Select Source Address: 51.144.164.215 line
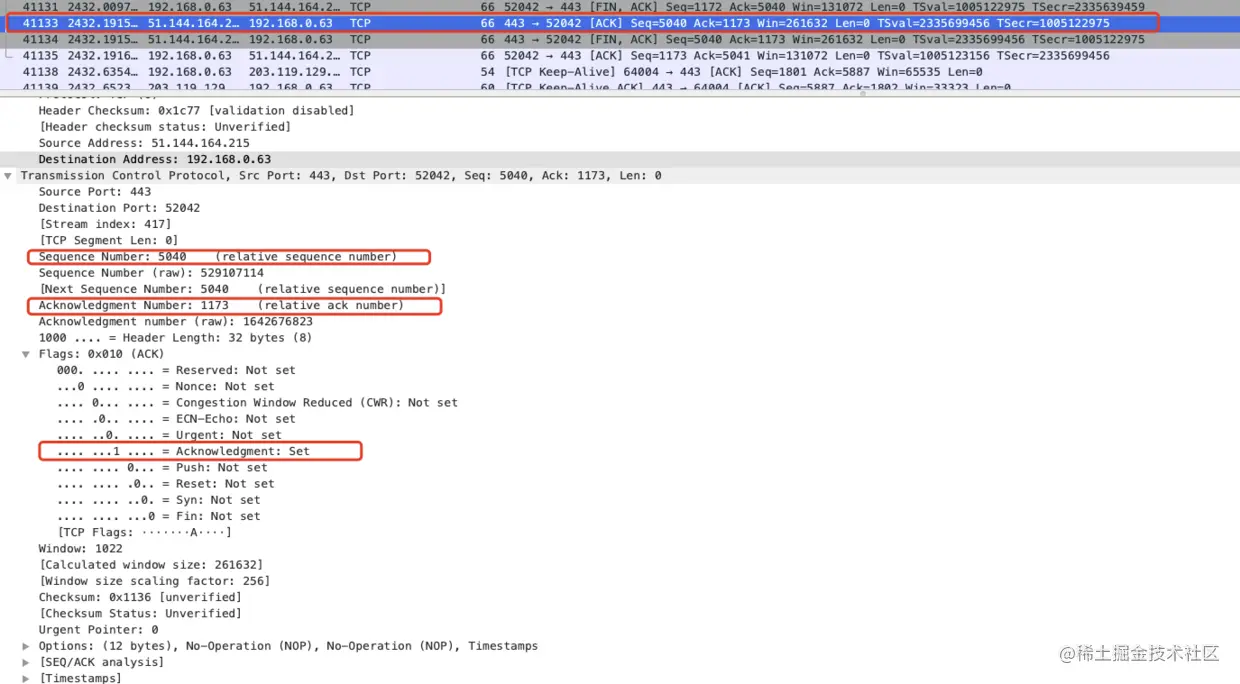Screen dimensions: 1240x684 point(144,143)
